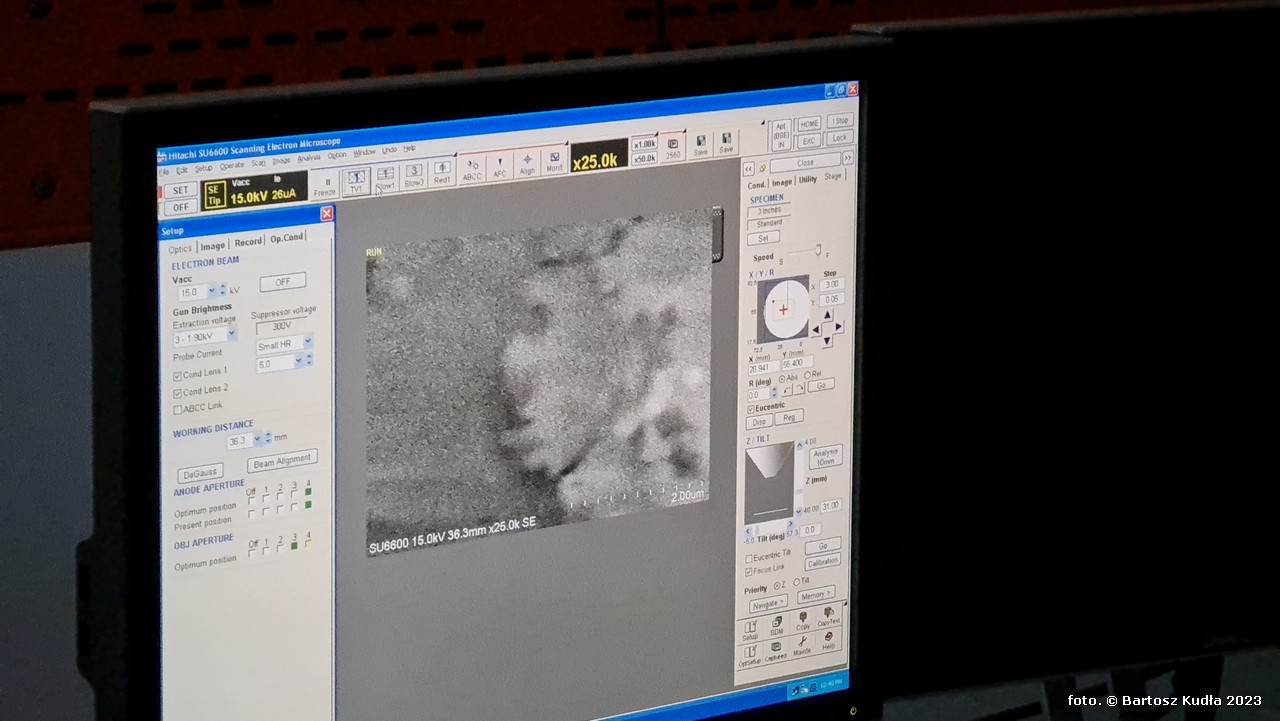The image size is (1280, 721).
Task: Click the second Save disk icon
Action: 726,142
